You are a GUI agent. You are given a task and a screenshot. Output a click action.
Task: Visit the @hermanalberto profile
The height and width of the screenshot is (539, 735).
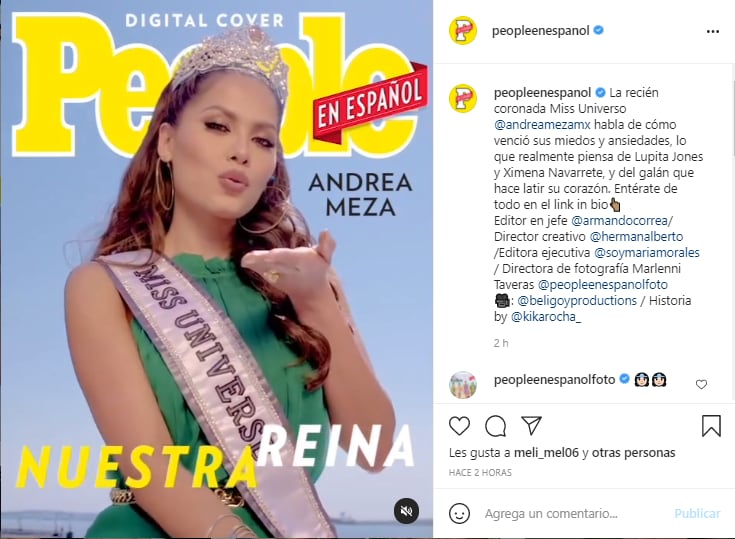coord(636,236)
